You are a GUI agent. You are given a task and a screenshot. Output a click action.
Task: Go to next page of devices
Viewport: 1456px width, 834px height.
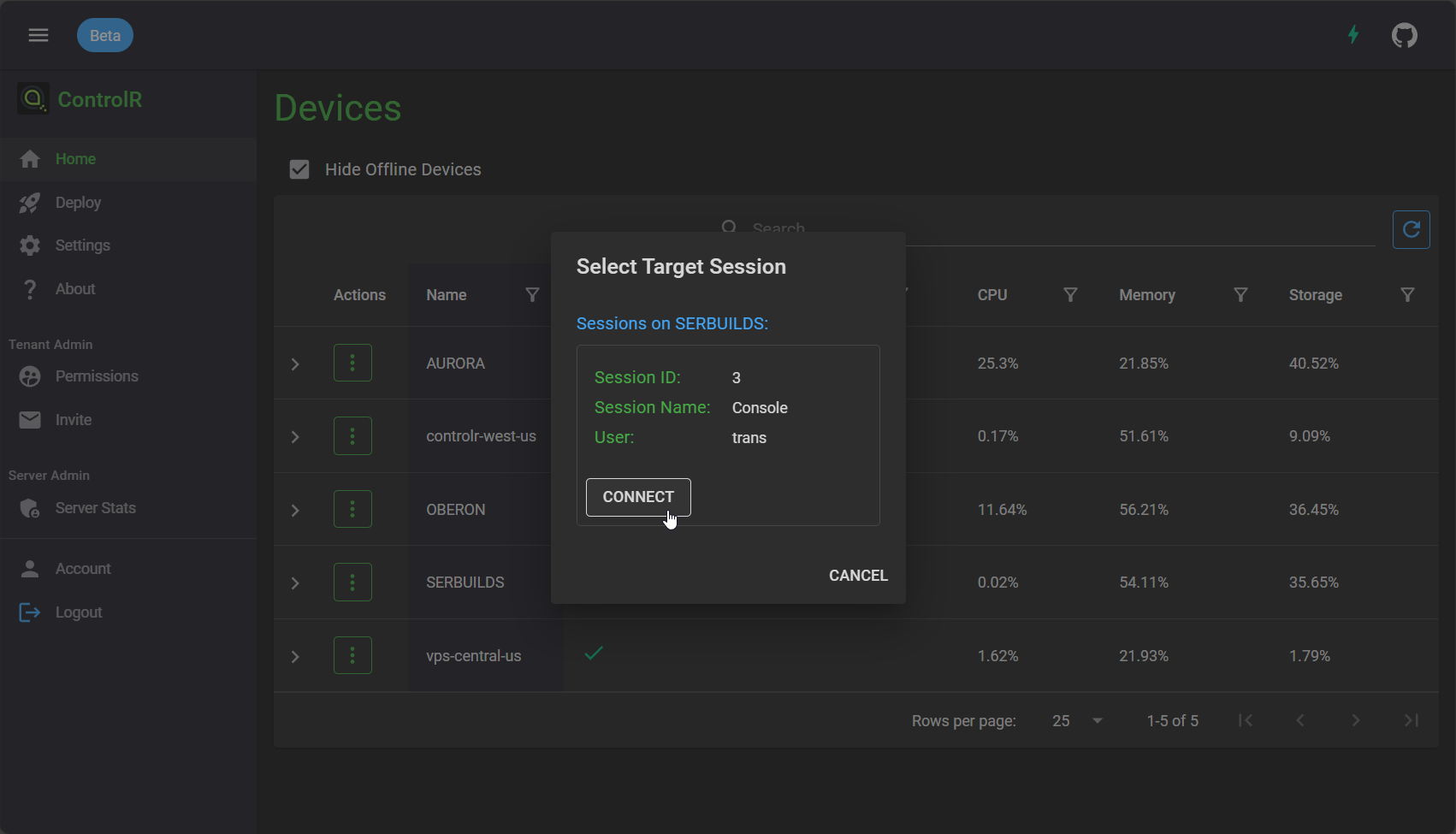pos(1356,720)
